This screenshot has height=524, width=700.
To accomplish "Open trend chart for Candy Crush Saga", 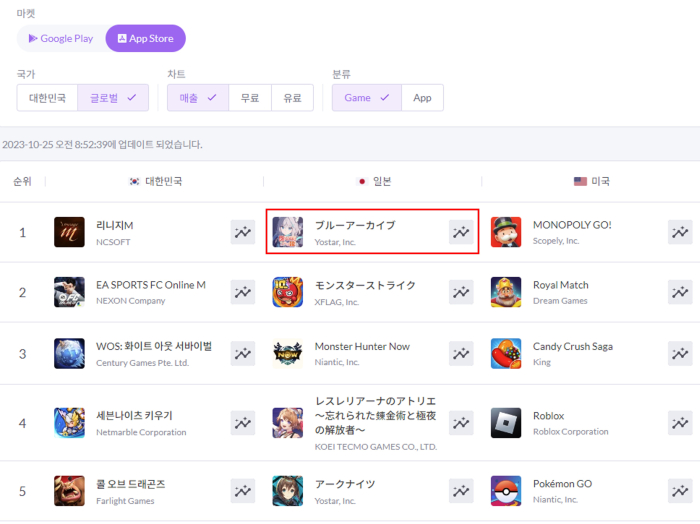I will pyautogui.click(x=680, y=353).
